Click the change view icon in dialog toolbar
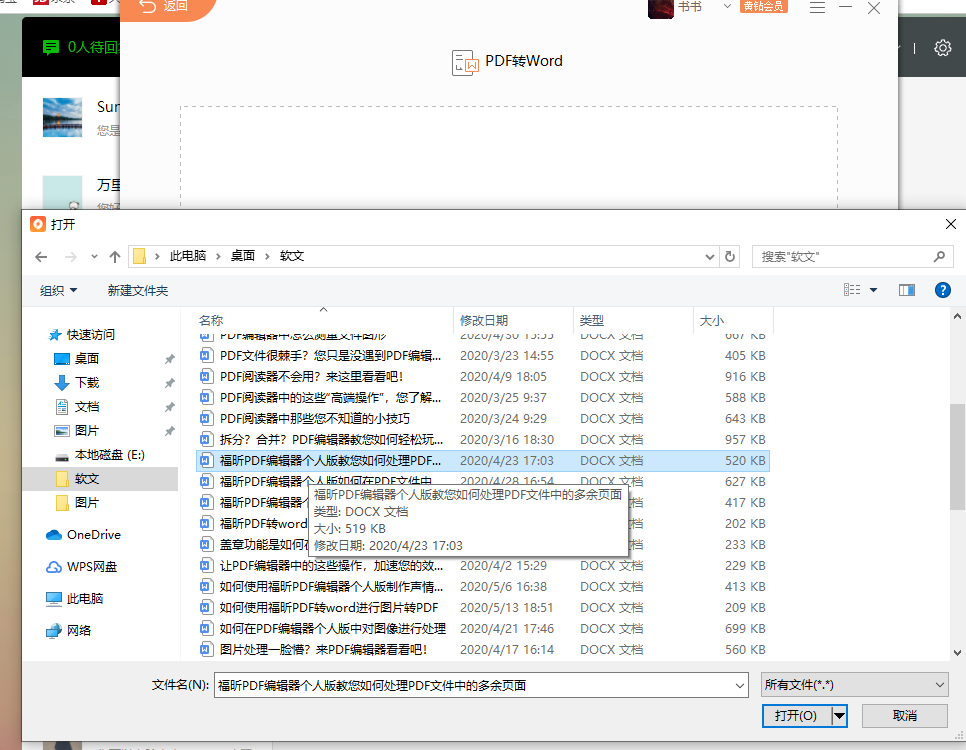Image resolution: width=966 pixels, height=750 pixels. (x=852, y=289)
